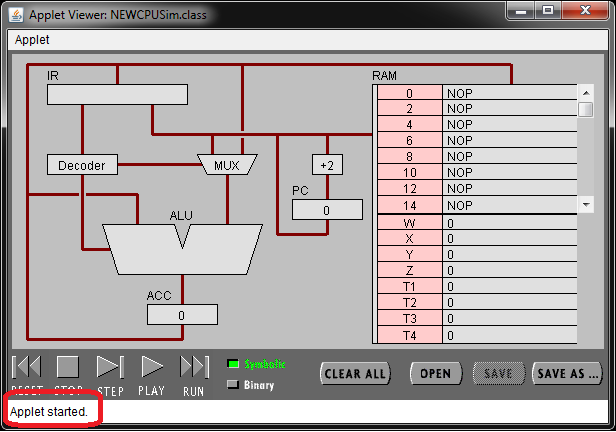The height and width of the screenshot is (432, 616).
Task: Click the value cell for variable T3
Action: [x=510, y=319]
